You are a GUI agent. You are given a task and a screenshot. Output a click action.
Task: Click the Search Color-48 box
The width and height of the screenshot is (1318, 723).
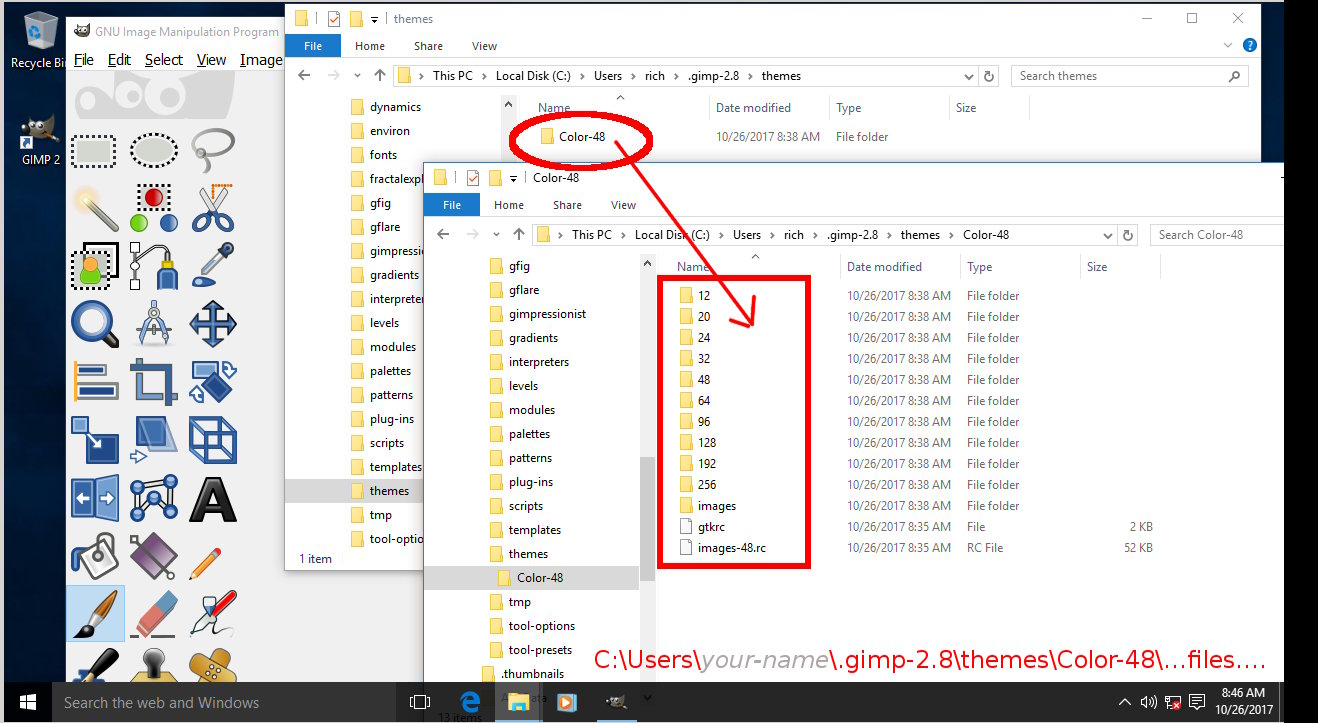1216,235
